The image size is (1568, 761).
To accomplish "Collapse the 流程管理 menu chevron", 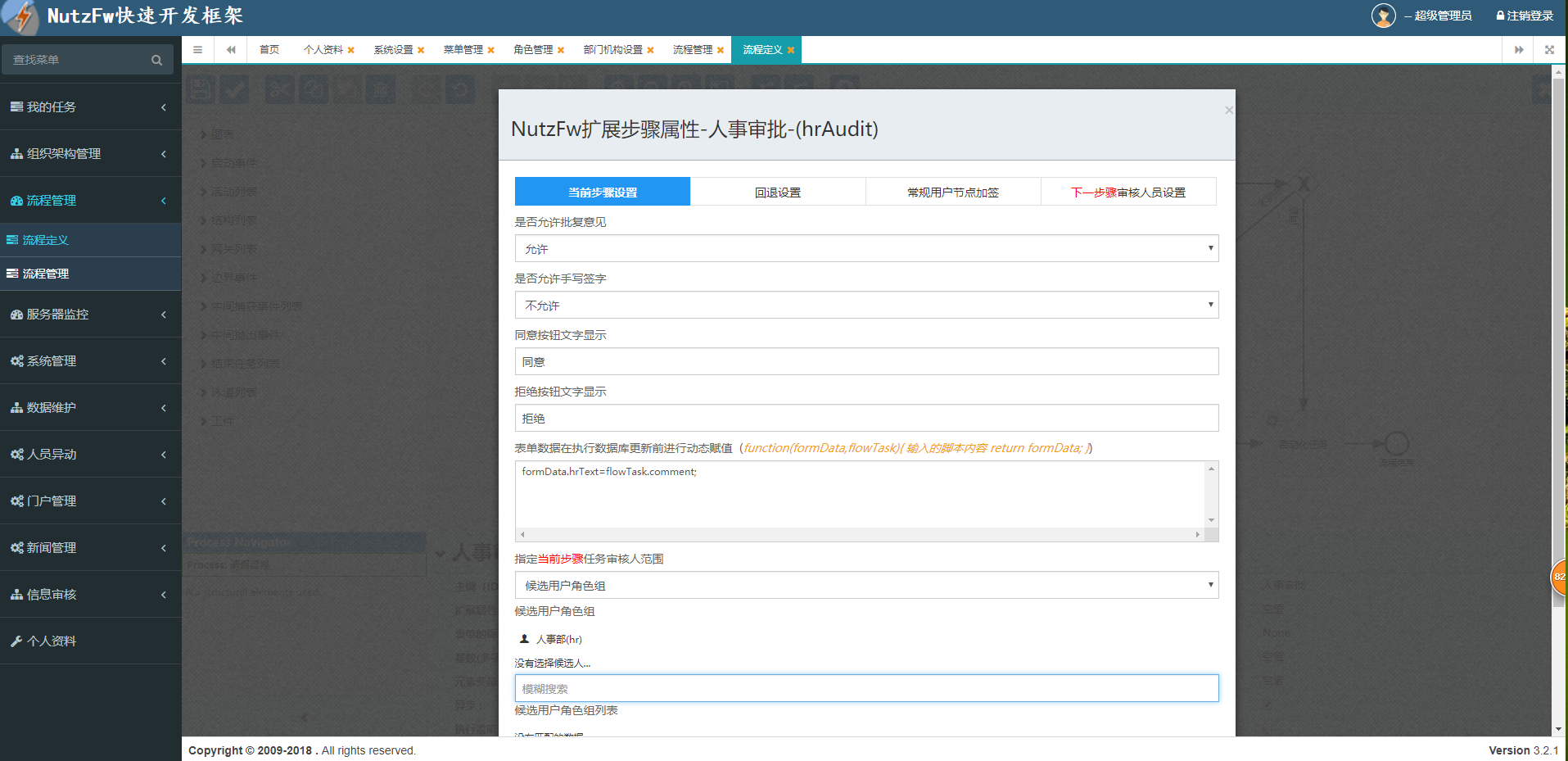I will [164, 201].
